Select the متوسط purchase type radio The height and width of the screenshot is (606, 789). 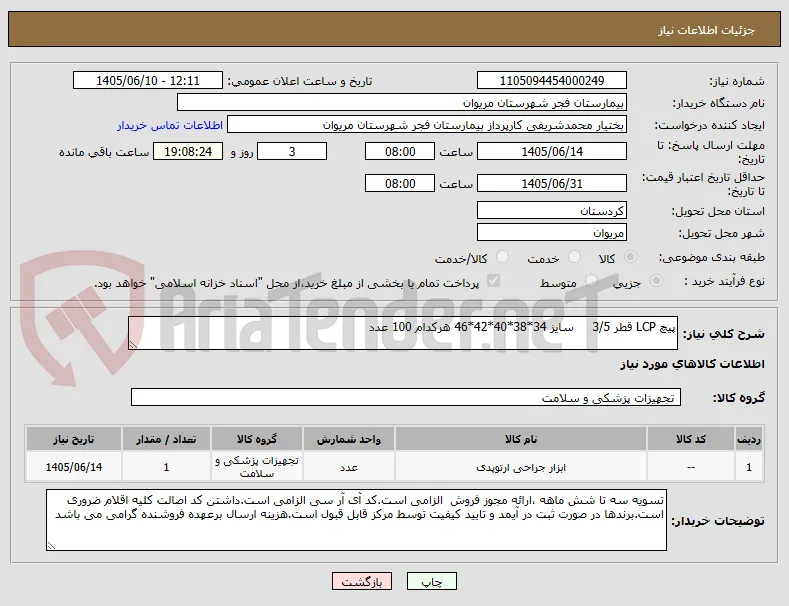click(591, 281)
